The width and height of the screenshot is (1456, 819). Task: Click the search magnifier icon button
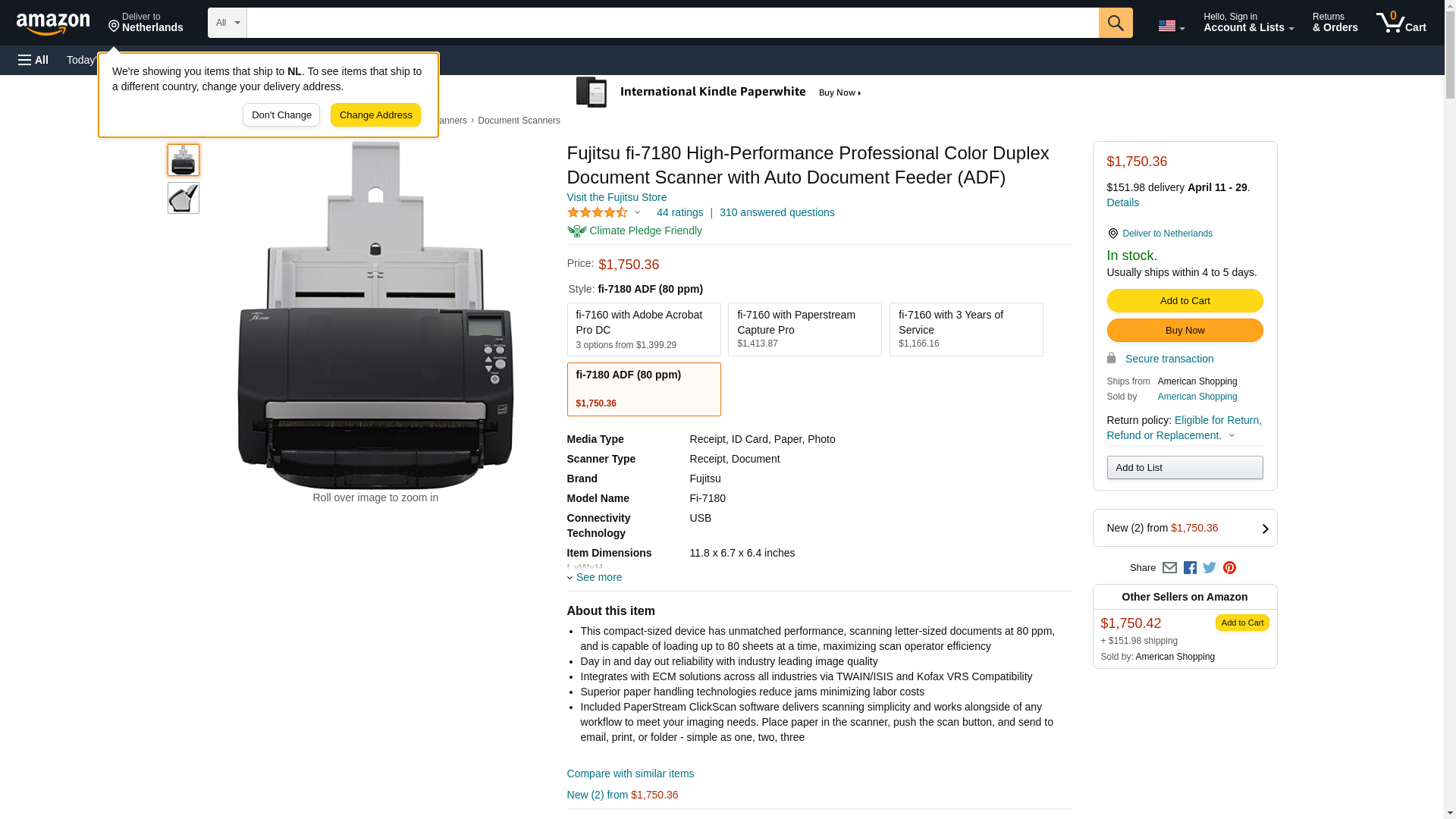[x=1115, y=23]
